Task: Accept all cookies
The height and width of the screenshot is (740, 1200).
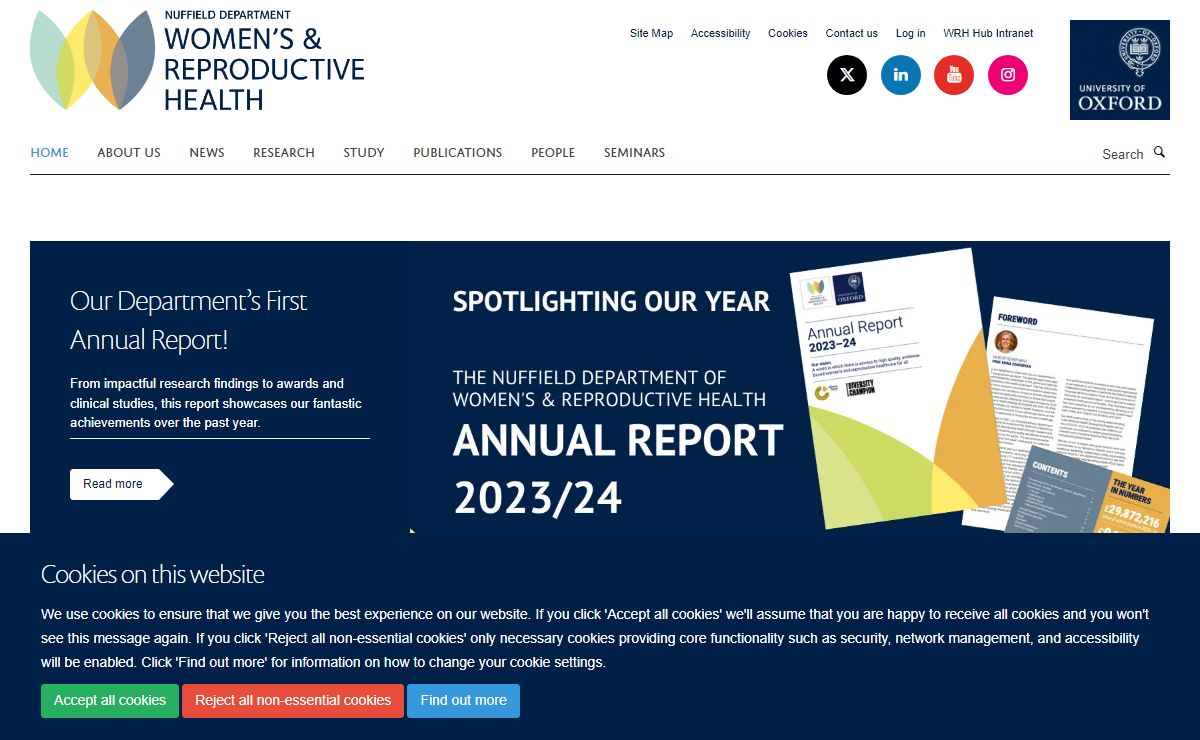Action: coord(110,701)
